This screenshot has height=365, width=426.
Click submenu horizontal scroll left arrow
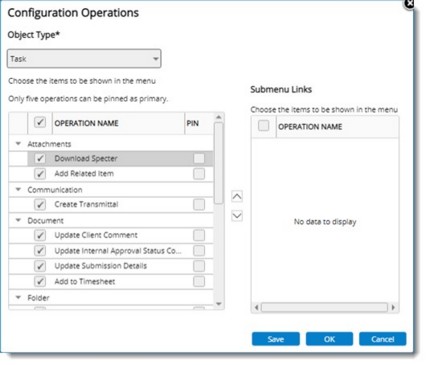click(x=256, y=307)
